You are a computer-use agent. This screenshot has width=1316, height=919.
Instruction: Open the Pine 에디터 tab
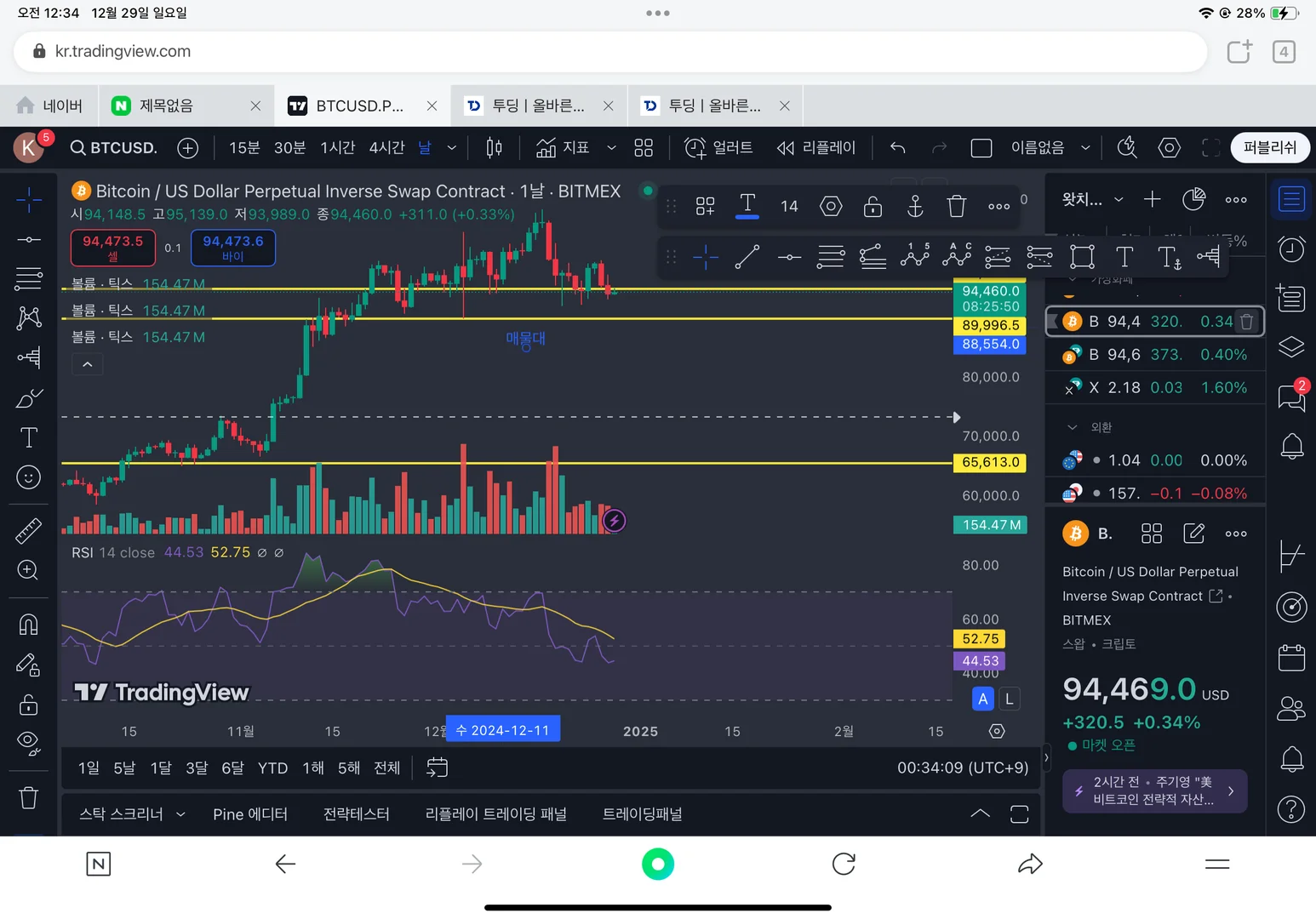click(250, 814)
